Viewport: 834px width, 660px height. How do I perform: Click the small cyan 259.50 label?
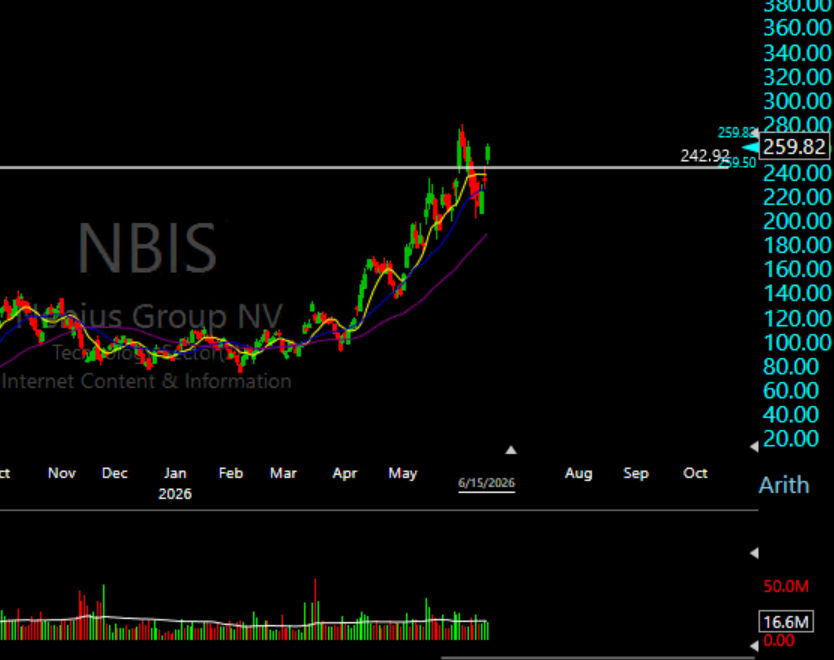(738, 163)
